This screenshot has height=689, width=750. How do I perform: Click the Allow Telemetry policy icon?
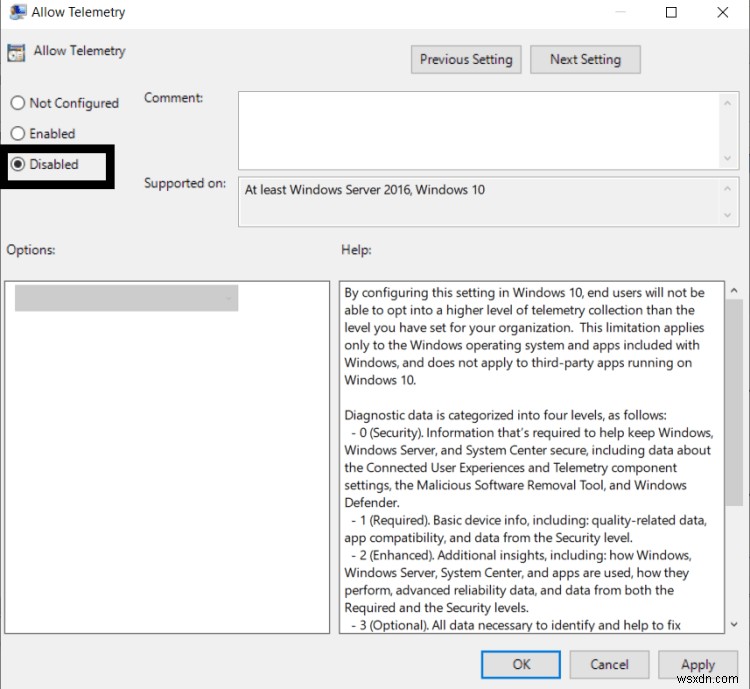pos(16,53)
